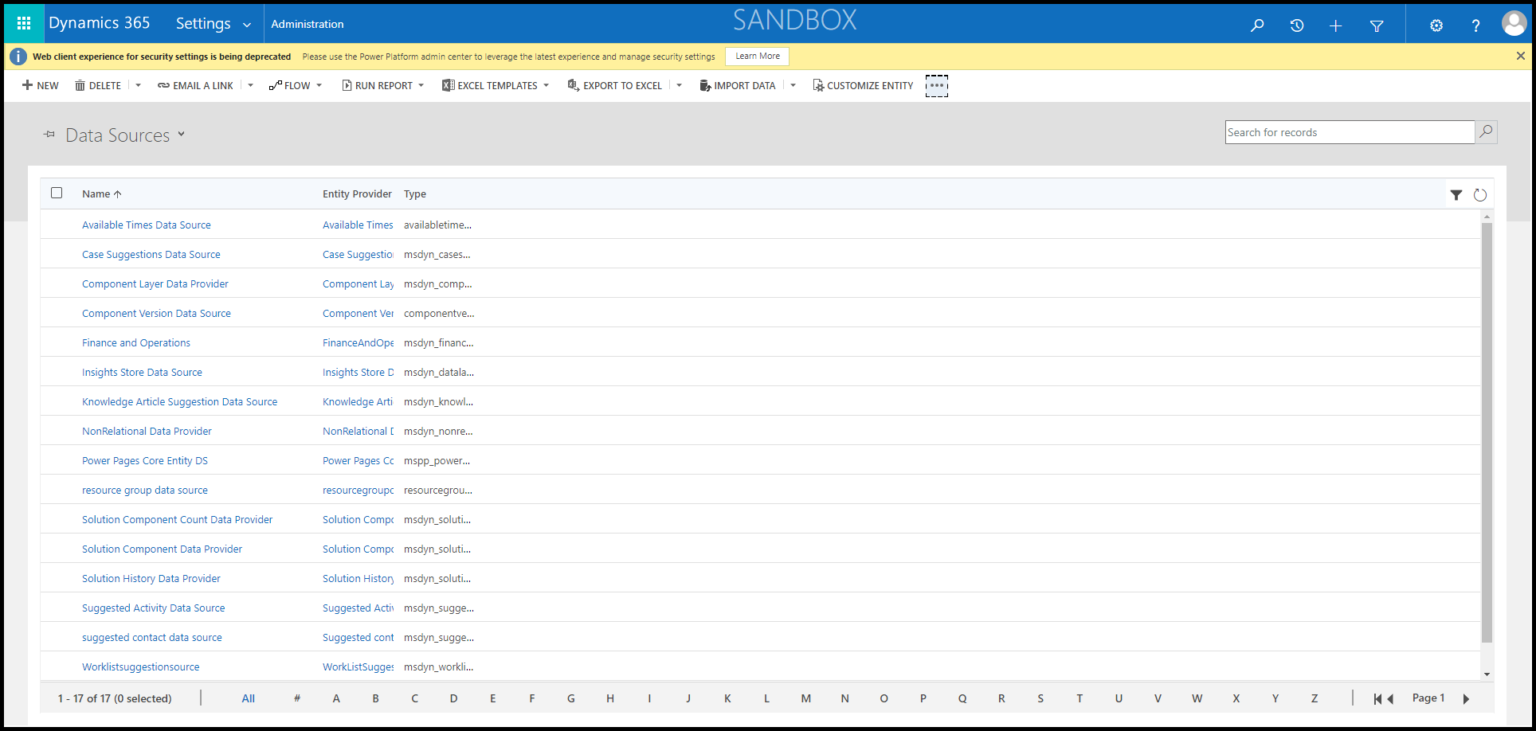The width and height of the screenshot is (1536, 731).
Task: Click the plus quick create icon
Action: [1335, 25]
